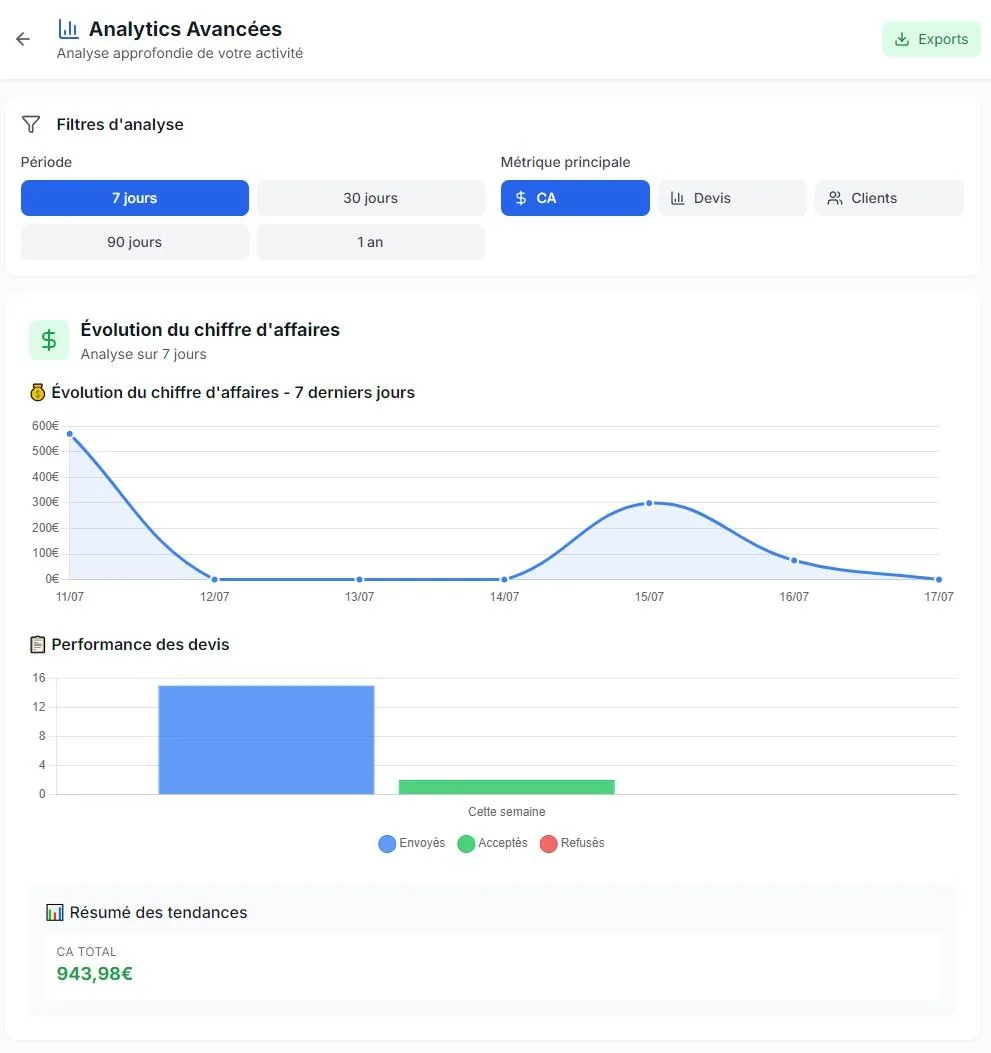This screenshot has height=1053, width=991.
Task: Toggle Acceptés series in chart legend
Action: pyautogui.click(x=492, y=843)
